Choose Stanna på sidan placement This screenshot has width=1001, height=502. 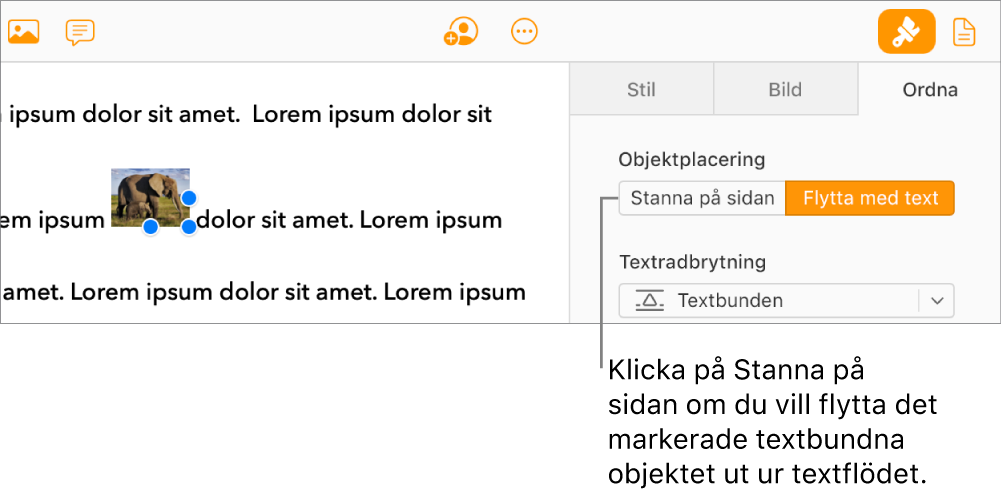(702, 198)
